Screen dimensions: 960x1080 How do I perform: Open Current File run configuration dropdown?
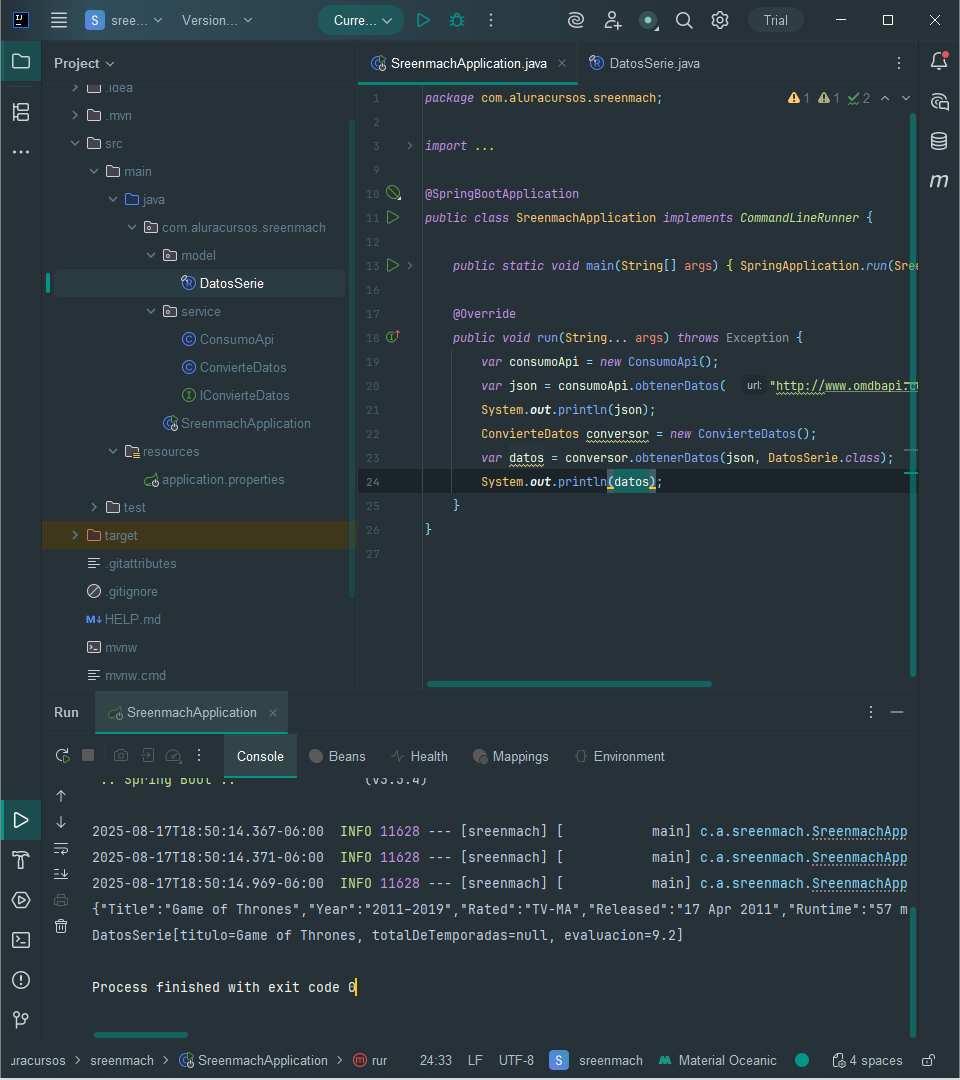pyautogui.click(x=362, y=20)
